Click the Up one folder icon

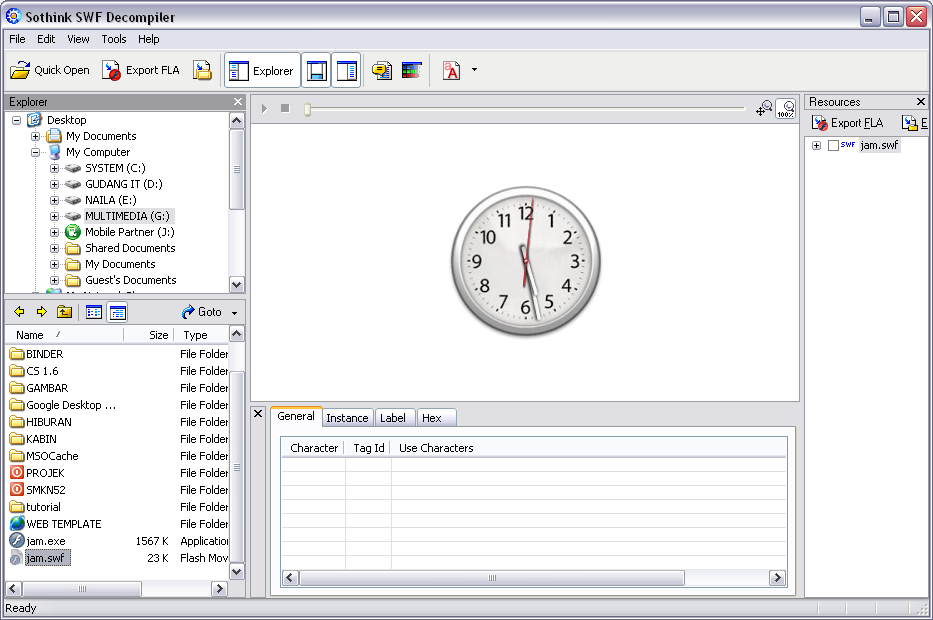pos(64,312)
